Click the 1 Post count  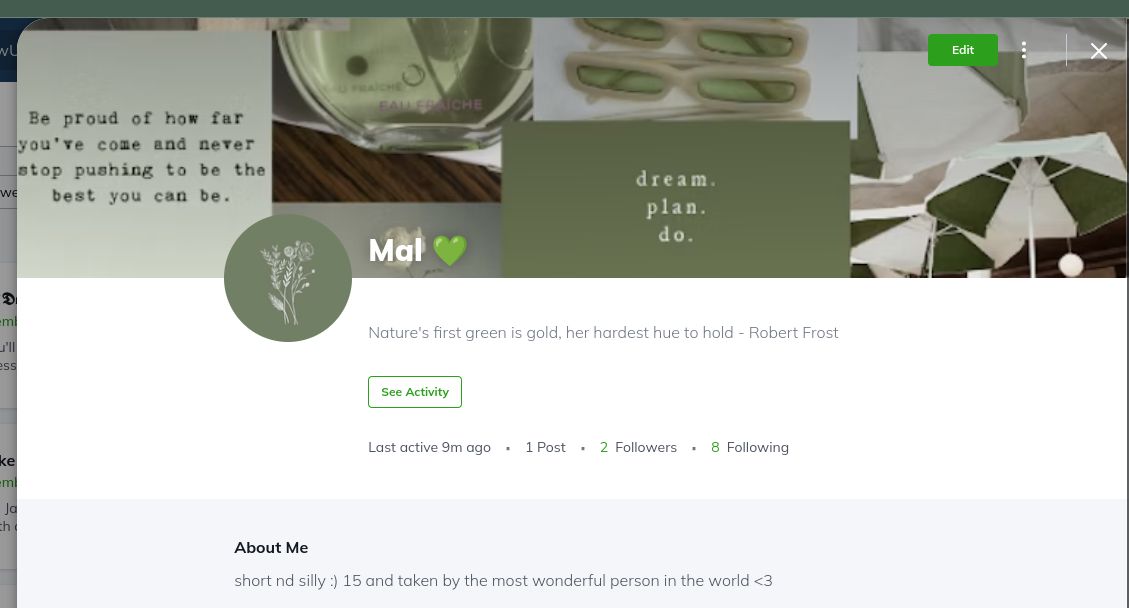pyautogui.click(x=545, y=447)
